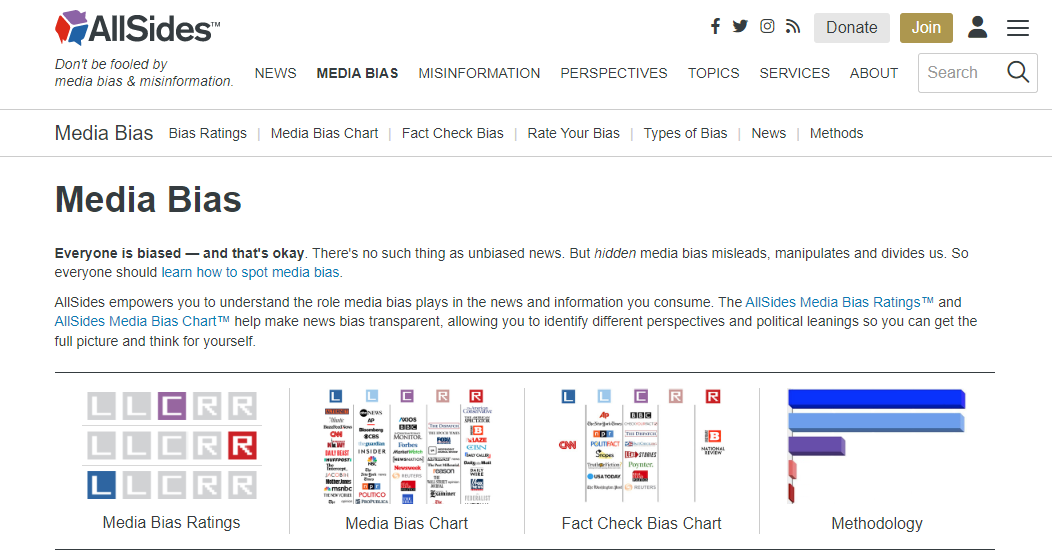
Task: Open the Media Bias Chart thumbnail
Action: tap(407, 445)
